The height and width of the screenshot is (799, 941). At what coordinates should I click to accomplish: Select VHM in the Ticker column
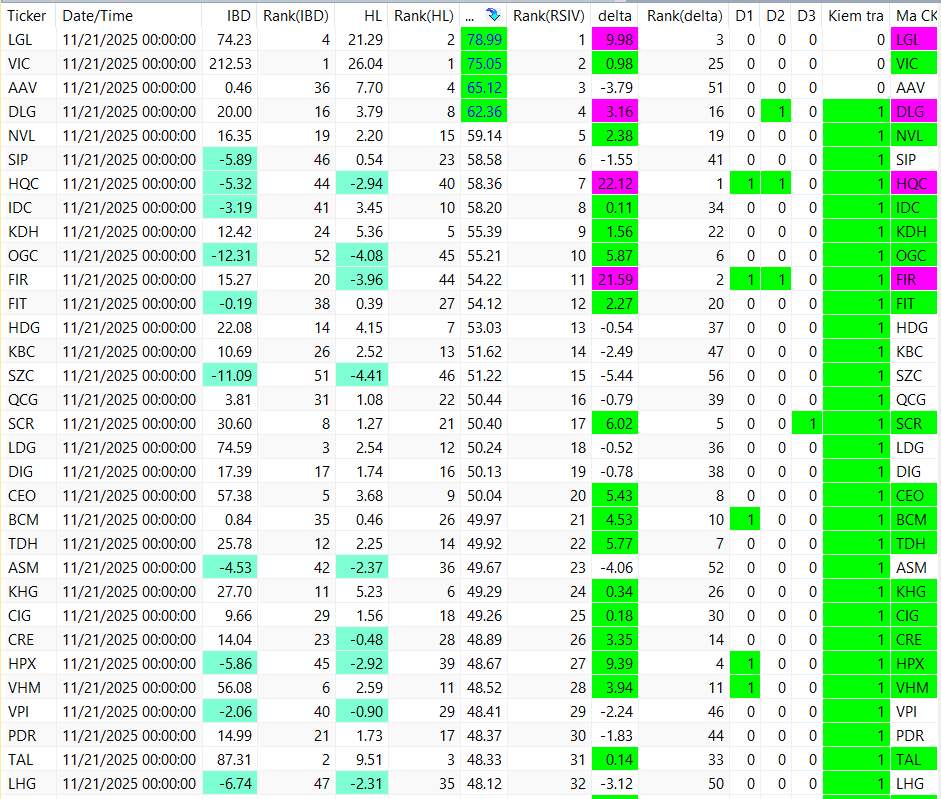(24, 687)
